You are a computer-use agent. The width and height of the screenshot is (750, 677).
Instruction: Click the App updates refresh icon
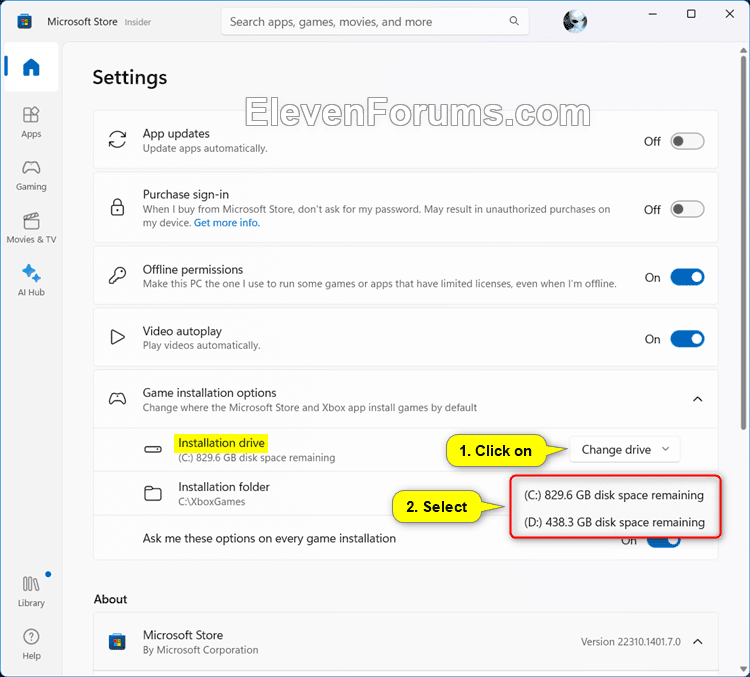click(117, 140)
